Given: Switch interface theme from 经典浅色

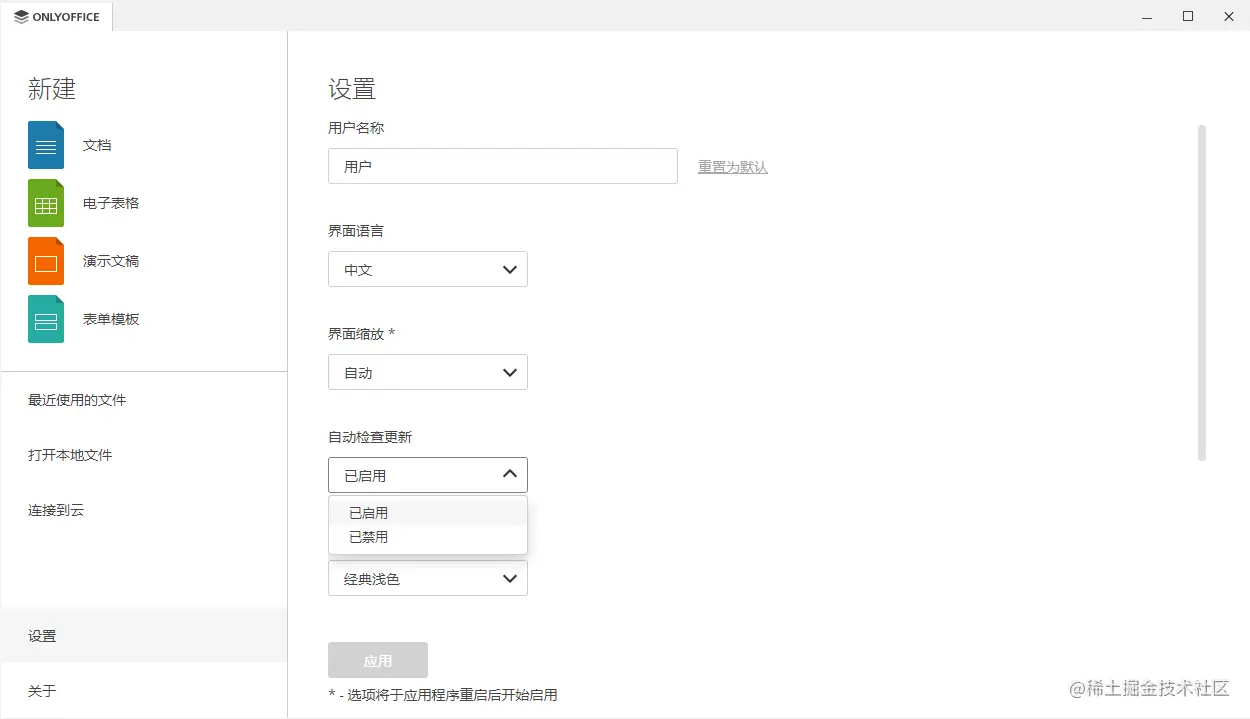Looking at the screenshot, I should pos(427,578).
